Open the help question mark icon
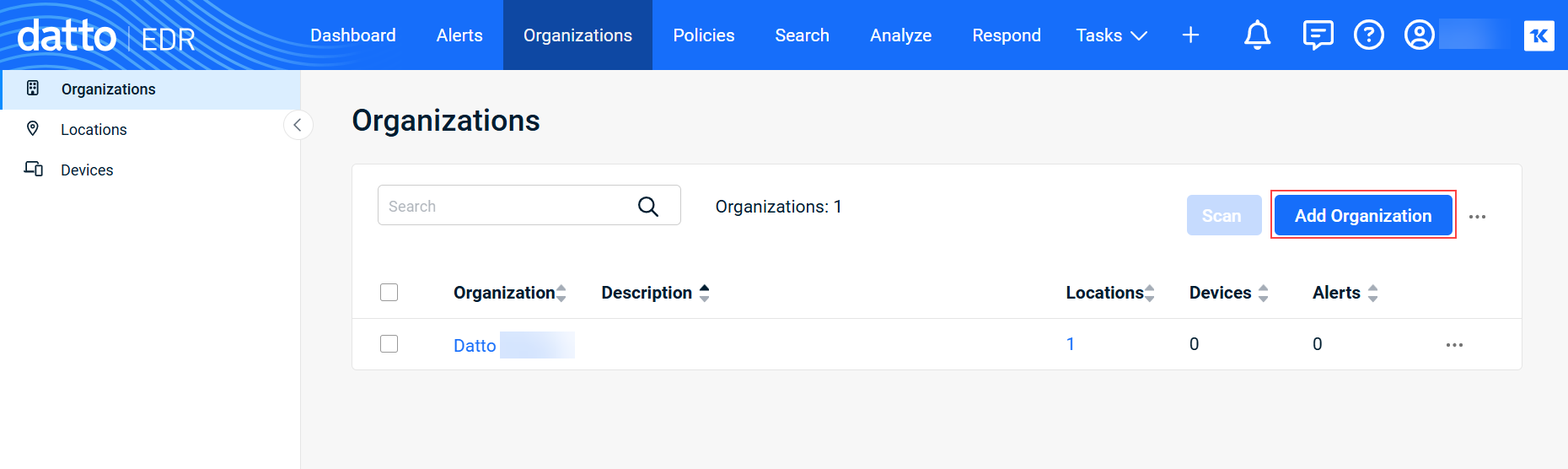 click(1368, 35)
